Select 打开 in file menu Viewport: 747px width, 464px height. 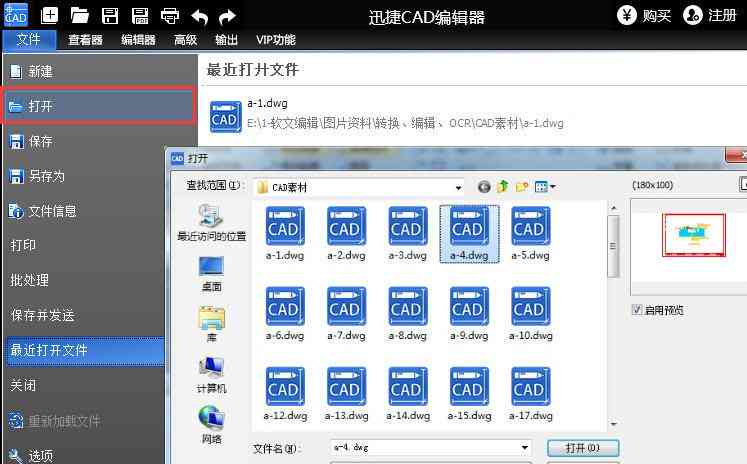(x=100, y=106)
